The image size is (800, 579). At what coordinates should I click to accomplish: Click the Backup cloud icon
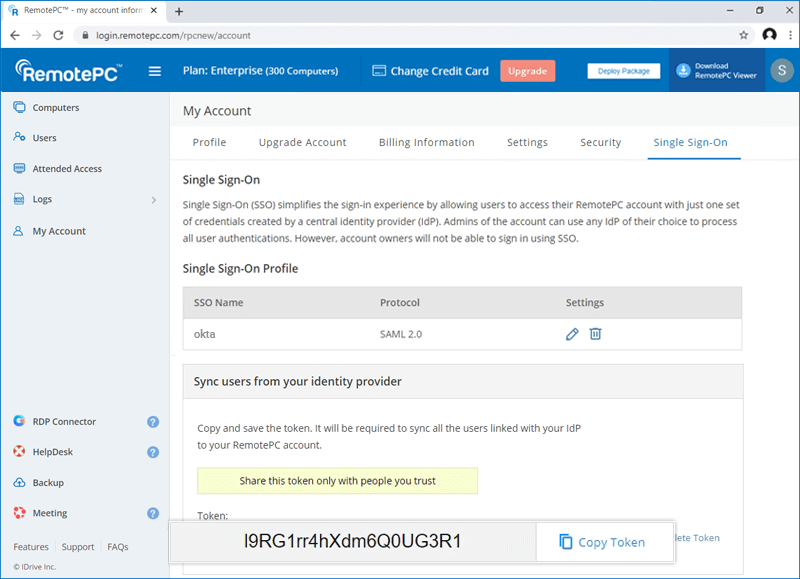pyautogui.click(x=19, y=482)
